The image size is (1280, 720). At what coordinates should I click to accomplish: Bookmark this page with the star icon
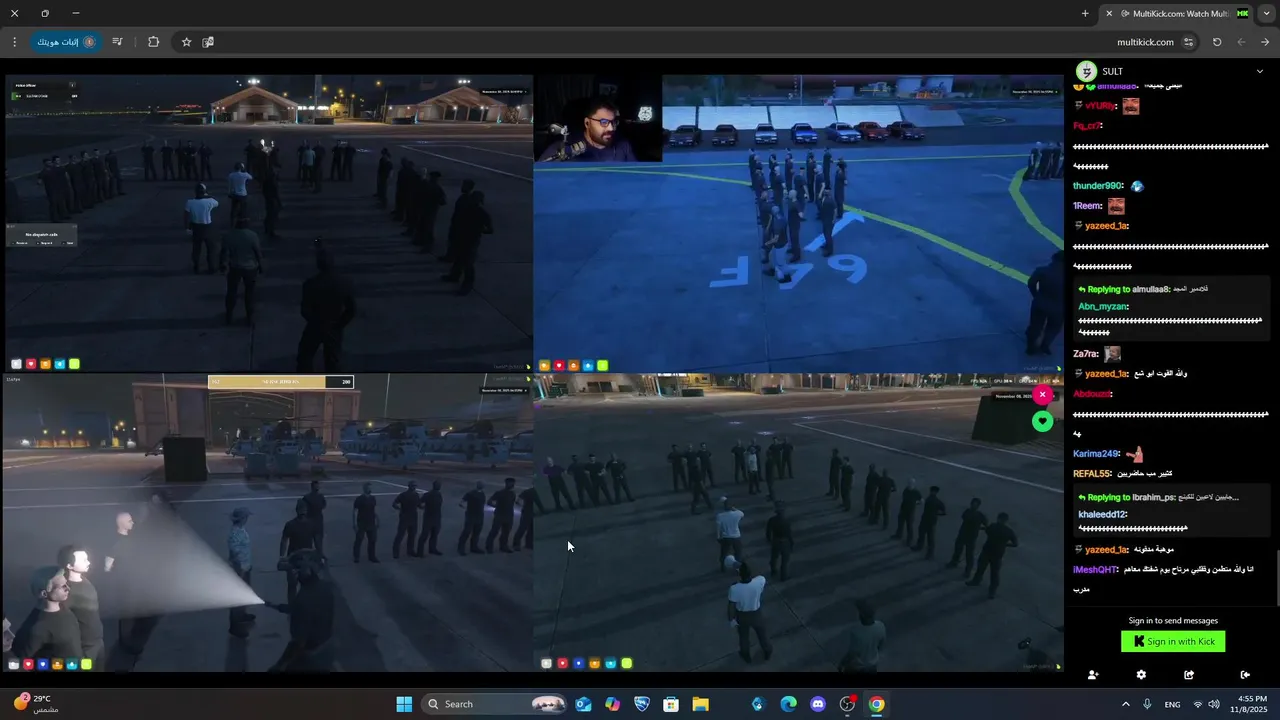(186, 42)
